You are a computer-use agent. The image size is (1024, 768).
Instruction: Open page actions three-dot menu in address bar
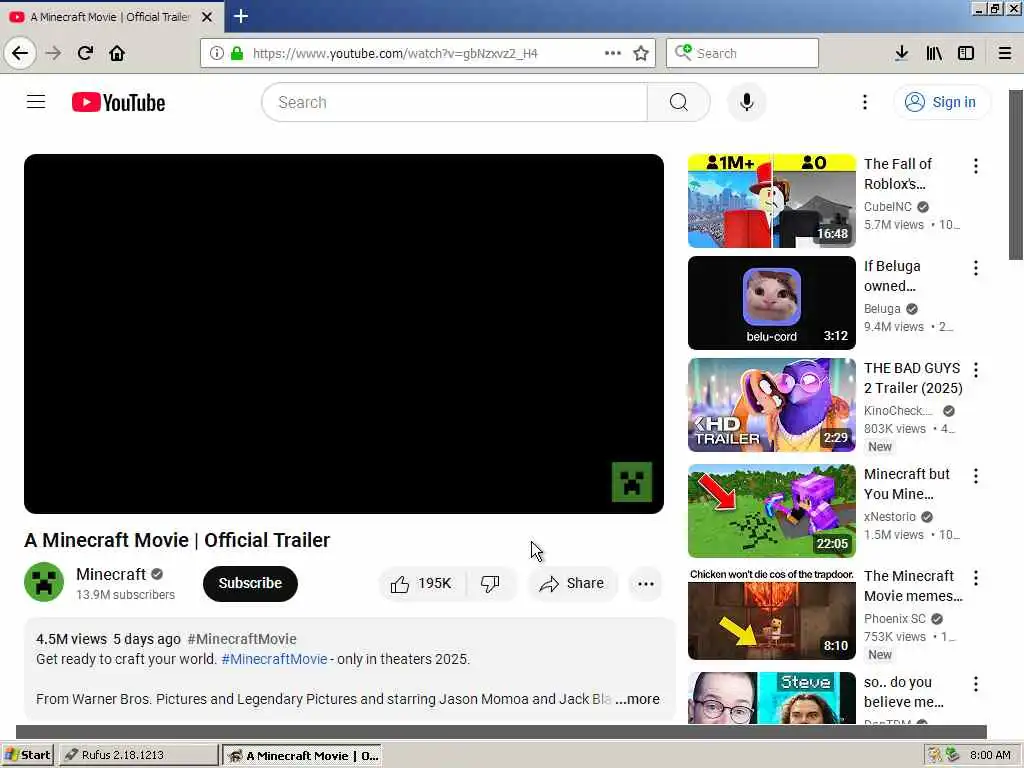[x=613, y=53]
